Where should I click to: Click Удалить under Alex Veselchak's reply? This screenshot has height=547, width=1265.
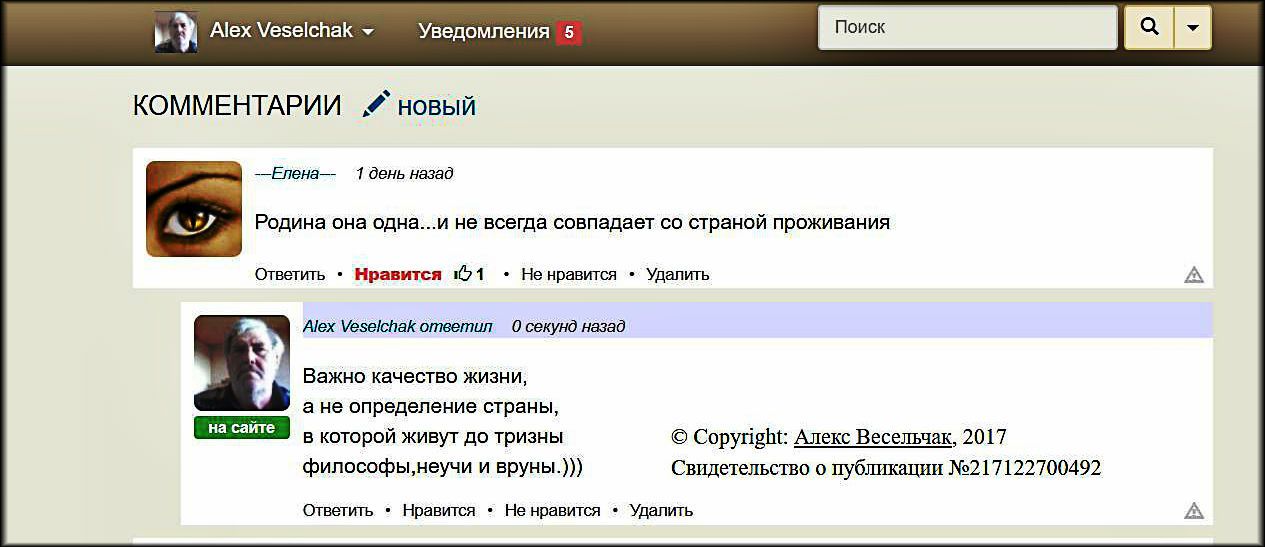click(x=661, y=510)
